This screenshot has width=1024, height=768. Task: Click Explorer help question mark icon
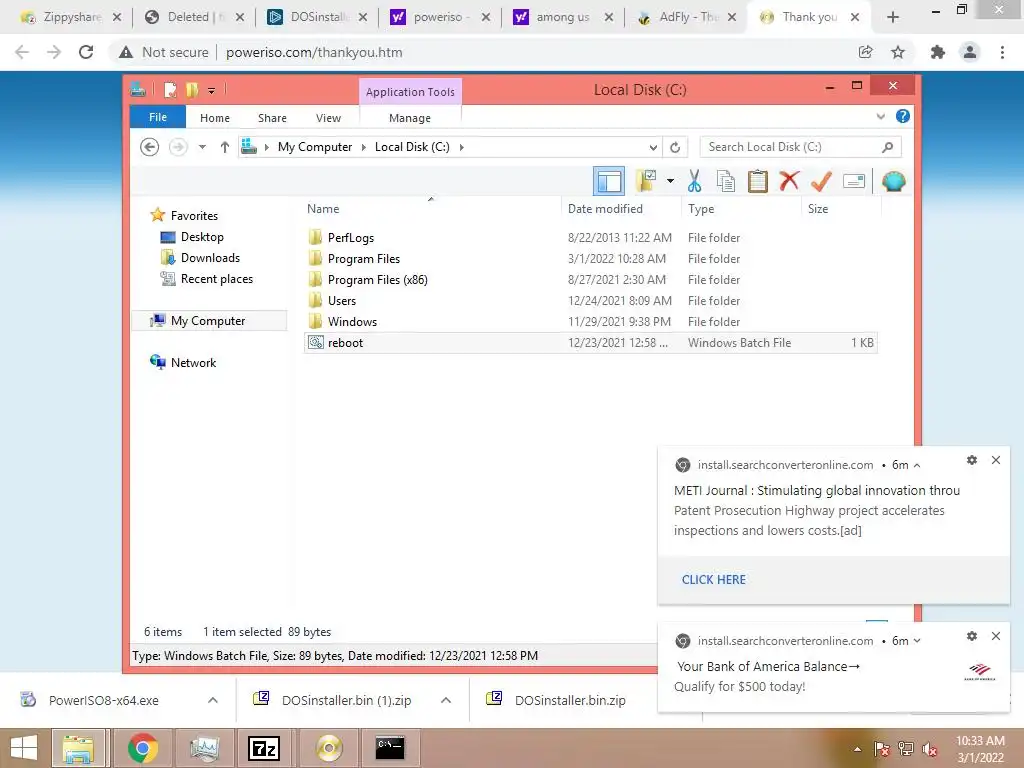(903, 116)
